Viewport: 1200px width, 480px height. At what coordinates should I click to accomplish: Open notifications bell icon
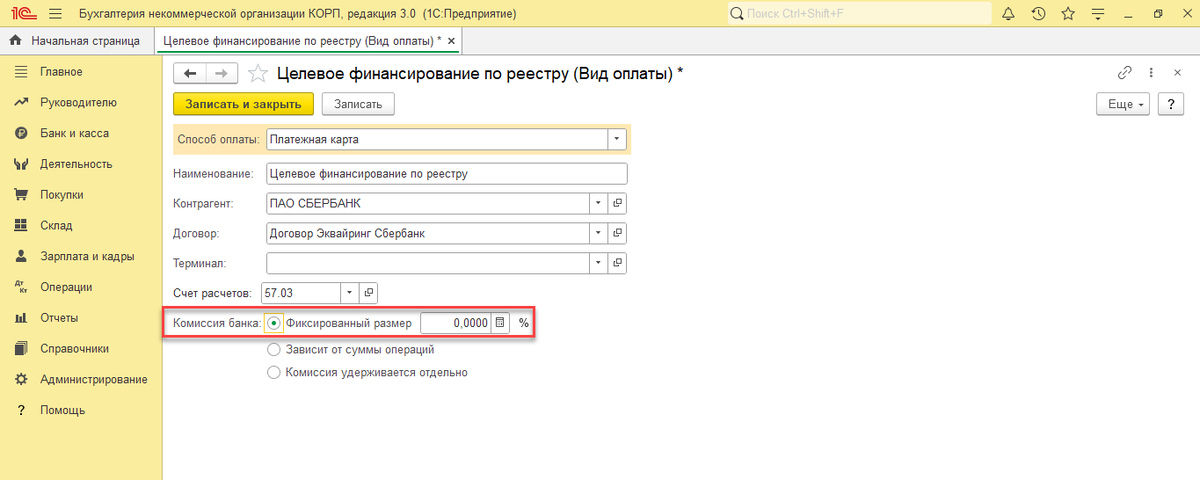point(1008,14)
